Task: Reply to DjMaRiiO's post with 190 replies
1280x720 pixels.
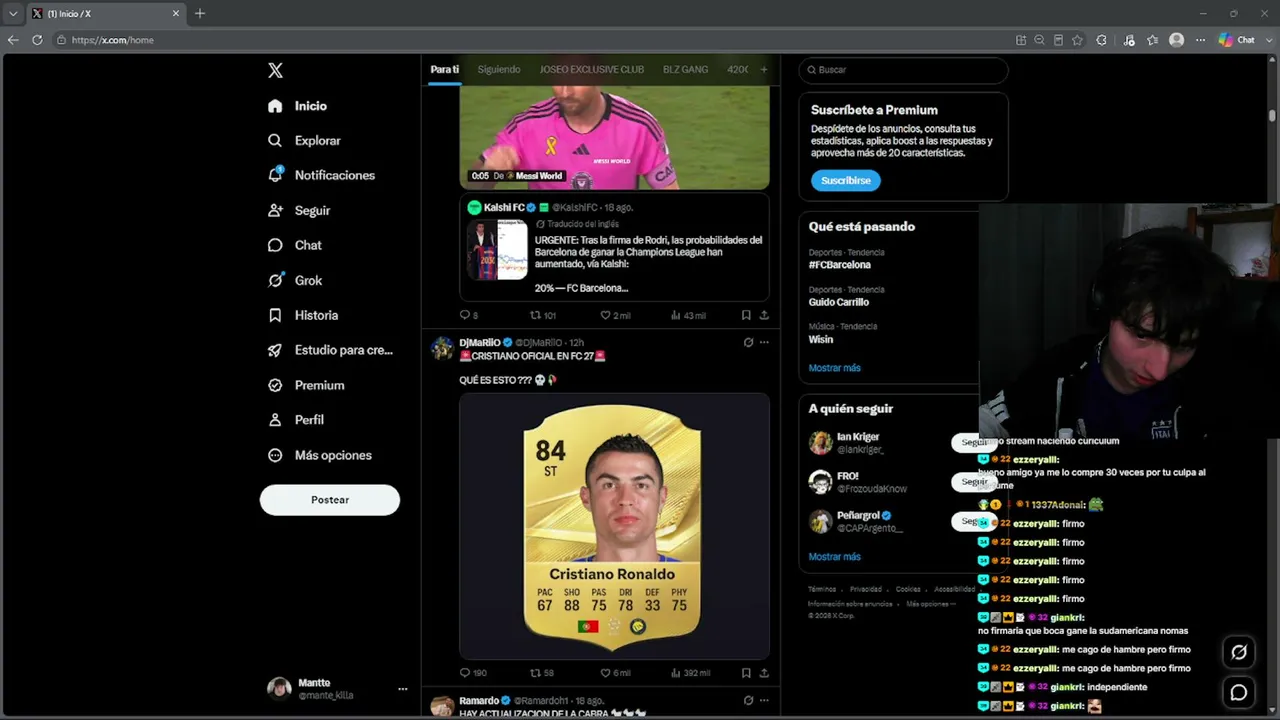Action: coord(473,674)
